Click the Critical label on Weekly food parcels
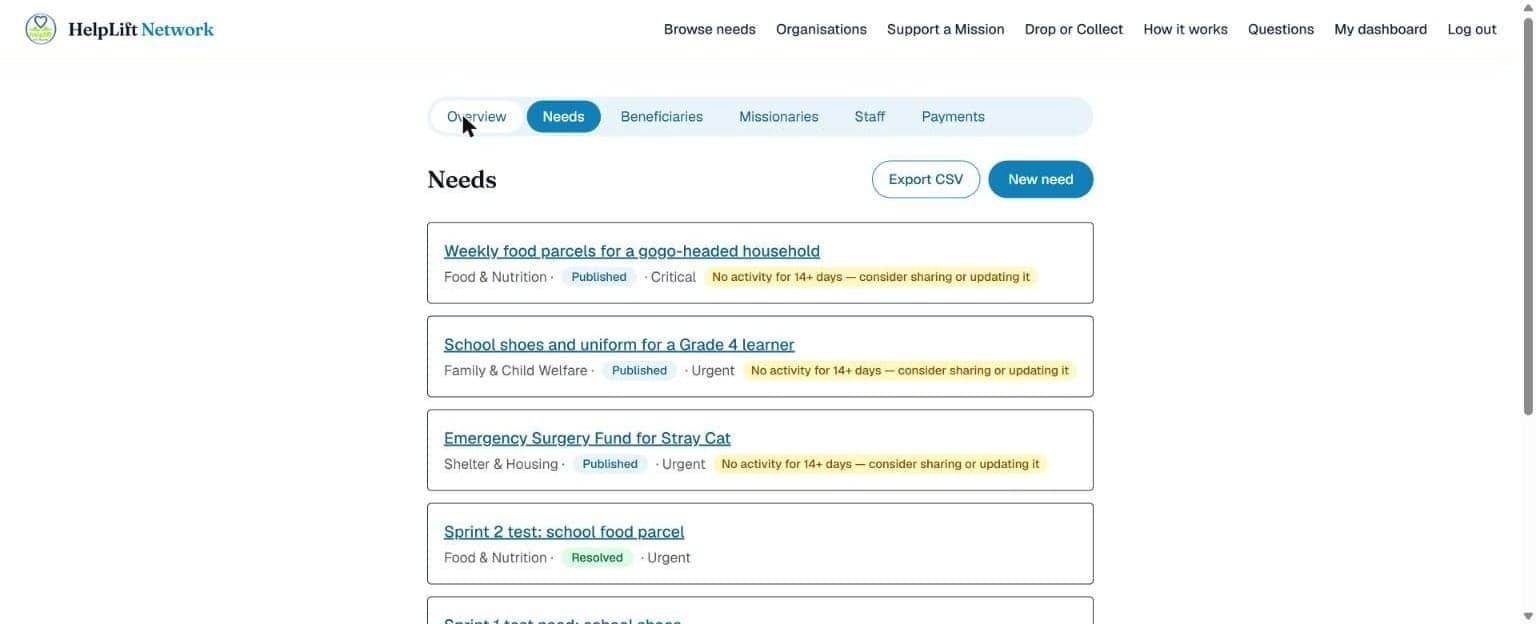 [673, 277]
